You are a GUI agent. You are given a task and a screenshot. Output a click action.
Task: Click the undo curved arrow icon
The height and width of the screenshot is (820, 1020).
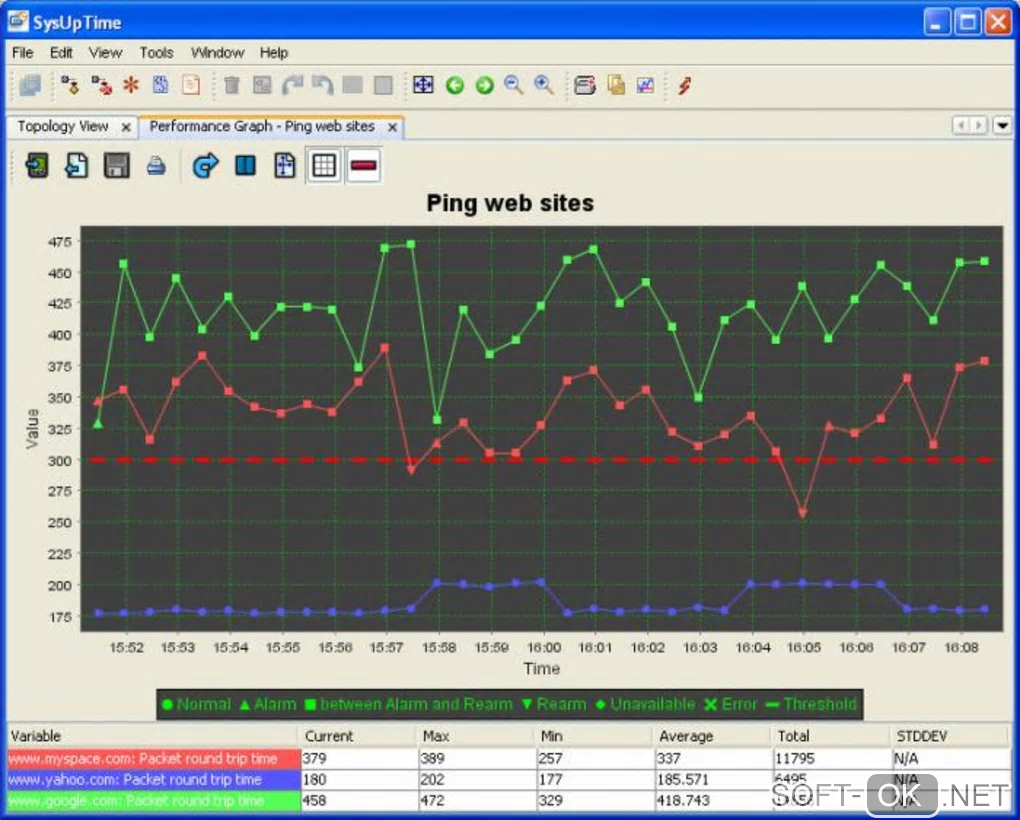[323, 85]
